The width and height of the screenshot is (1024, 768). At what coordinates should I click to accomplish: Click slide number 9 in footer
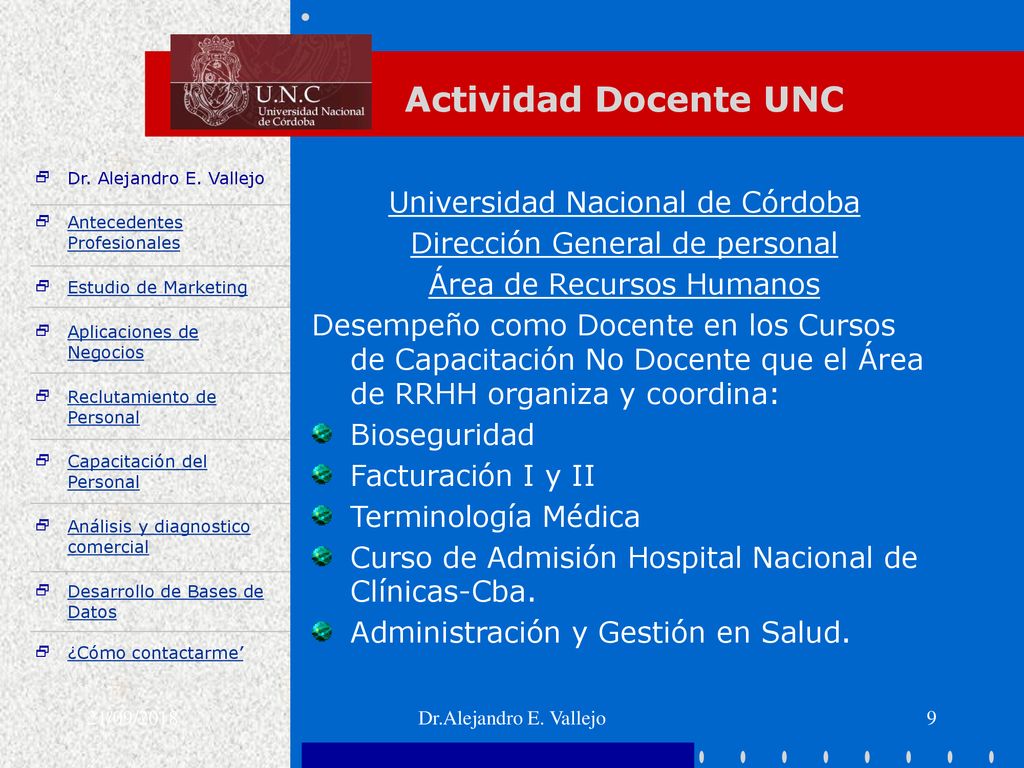tap(931, 718)
